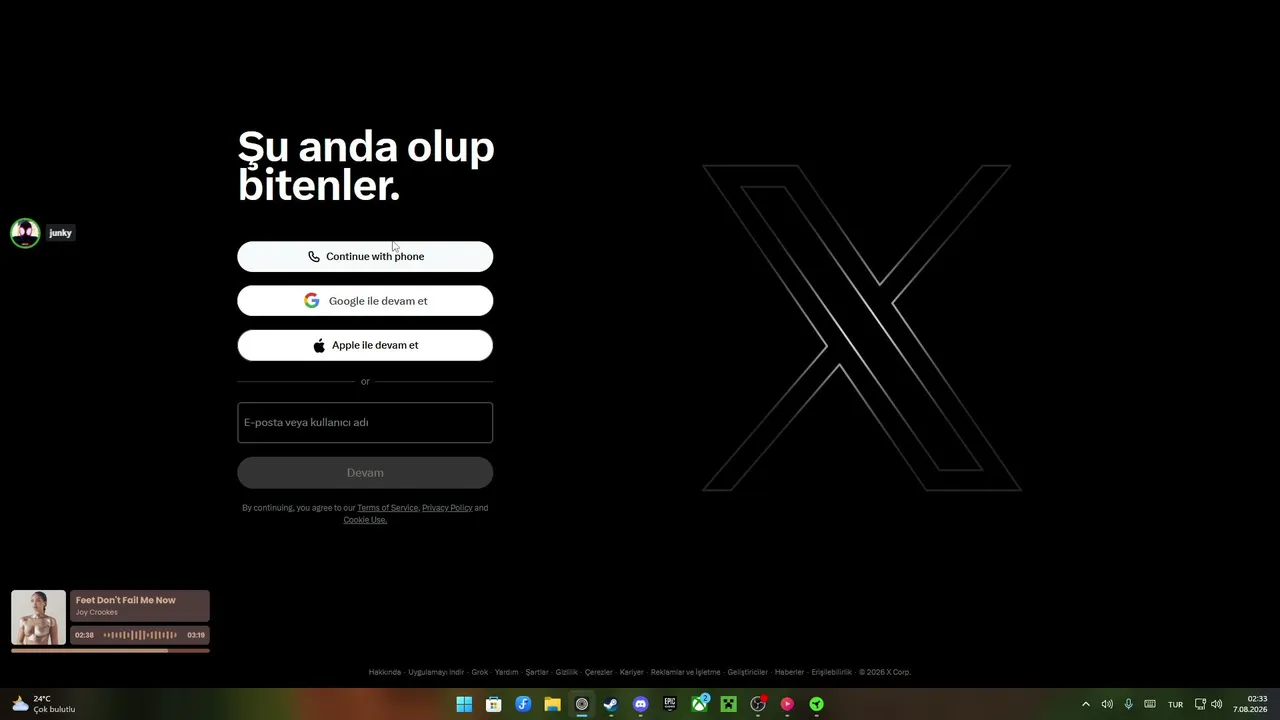Switch the TUR input language indicator

[x=1176, y=704]
